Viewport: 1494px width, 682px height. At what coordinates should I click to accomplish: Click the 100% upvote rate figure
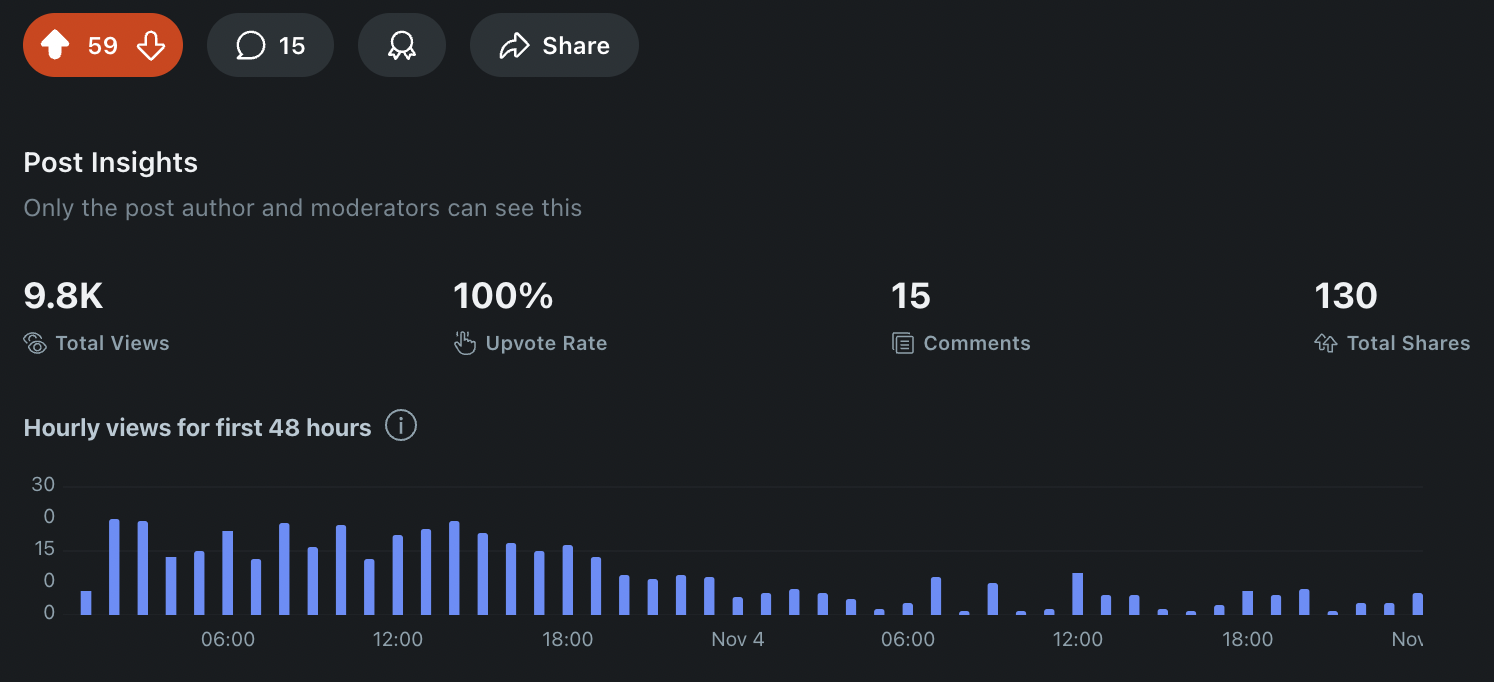[x=503, y=296]
